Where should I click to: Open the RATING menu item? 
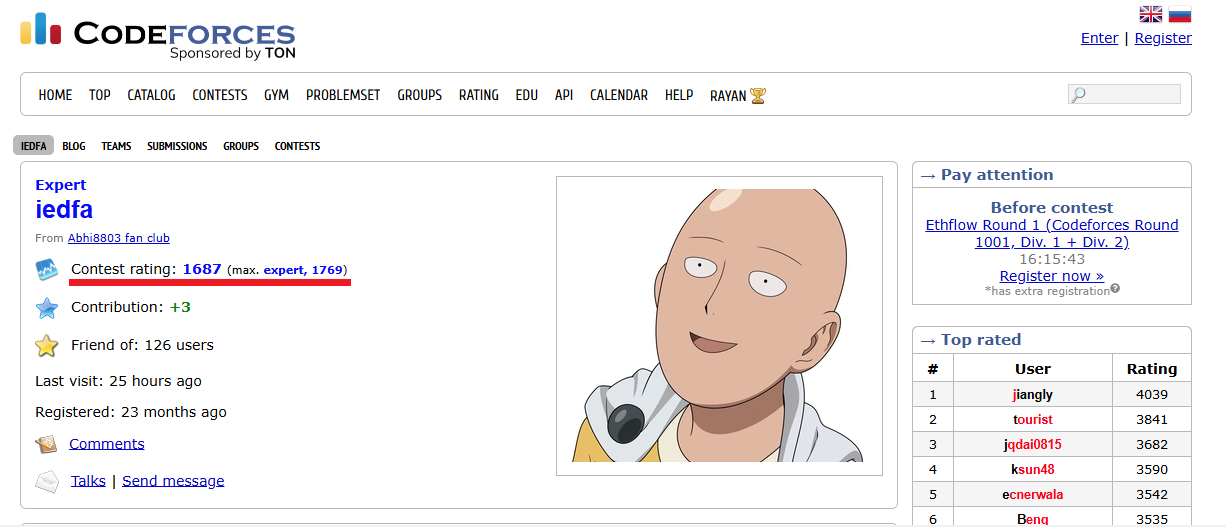coord(479,95)
